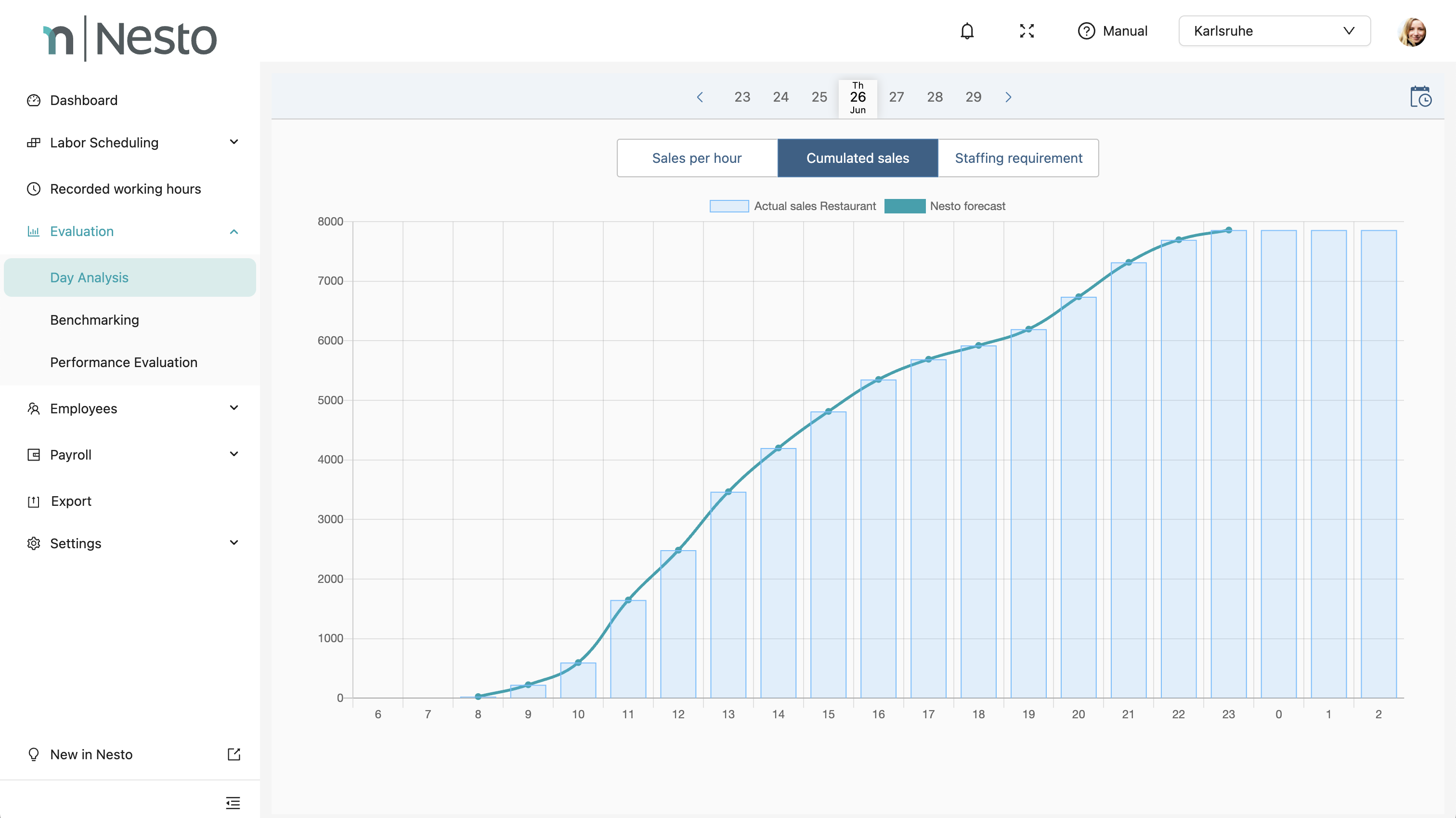Toggle Actual sales Restaurant legend item
Image resolution: width=1456 pixels, height=818 pixels.
pyautogui.click(x=793, y=206)
